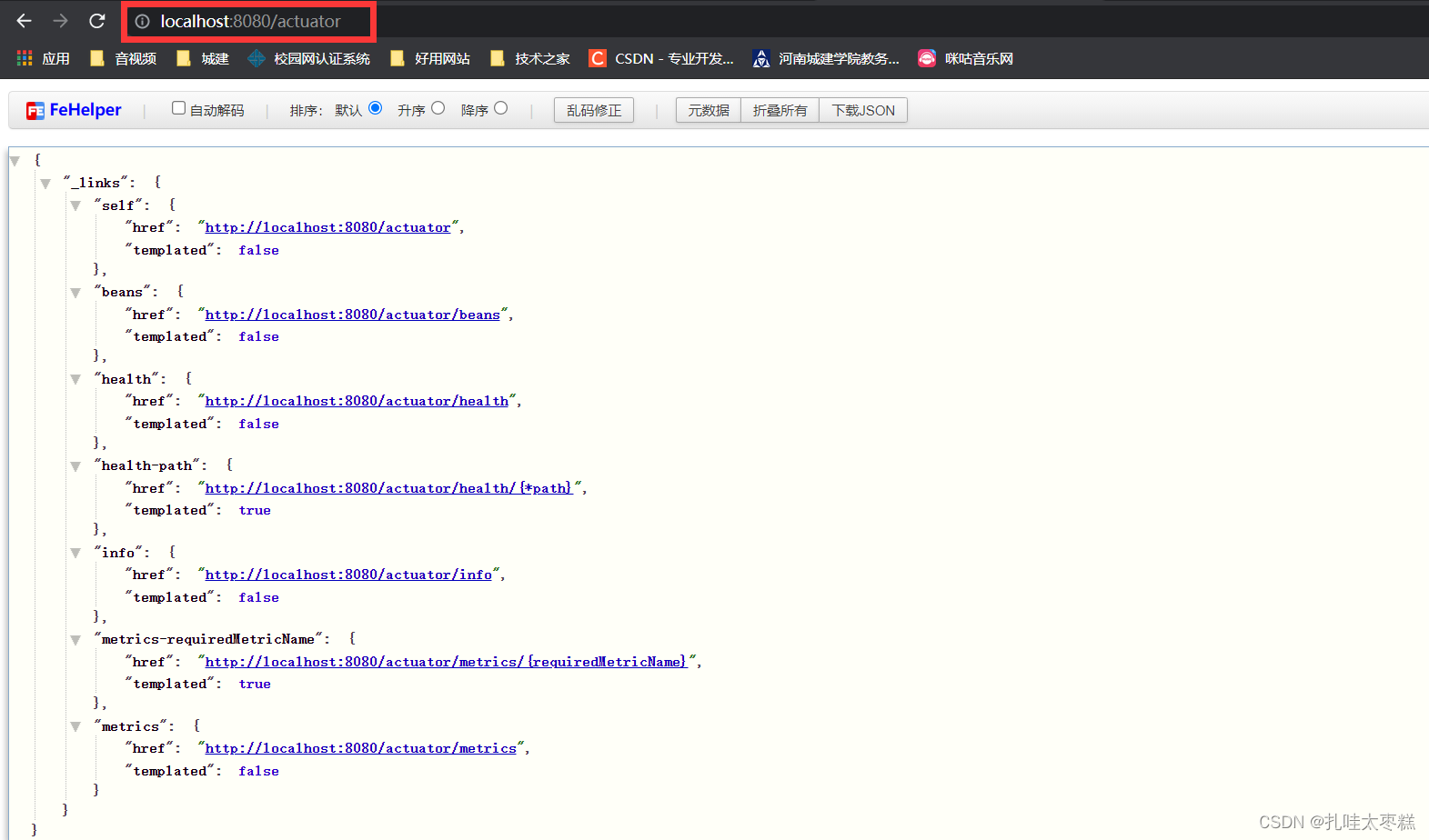Image resolution: width=1429 pixels, height=840 pixels.
Task: Click the 排序 label in toolbar
Action: 305,110
